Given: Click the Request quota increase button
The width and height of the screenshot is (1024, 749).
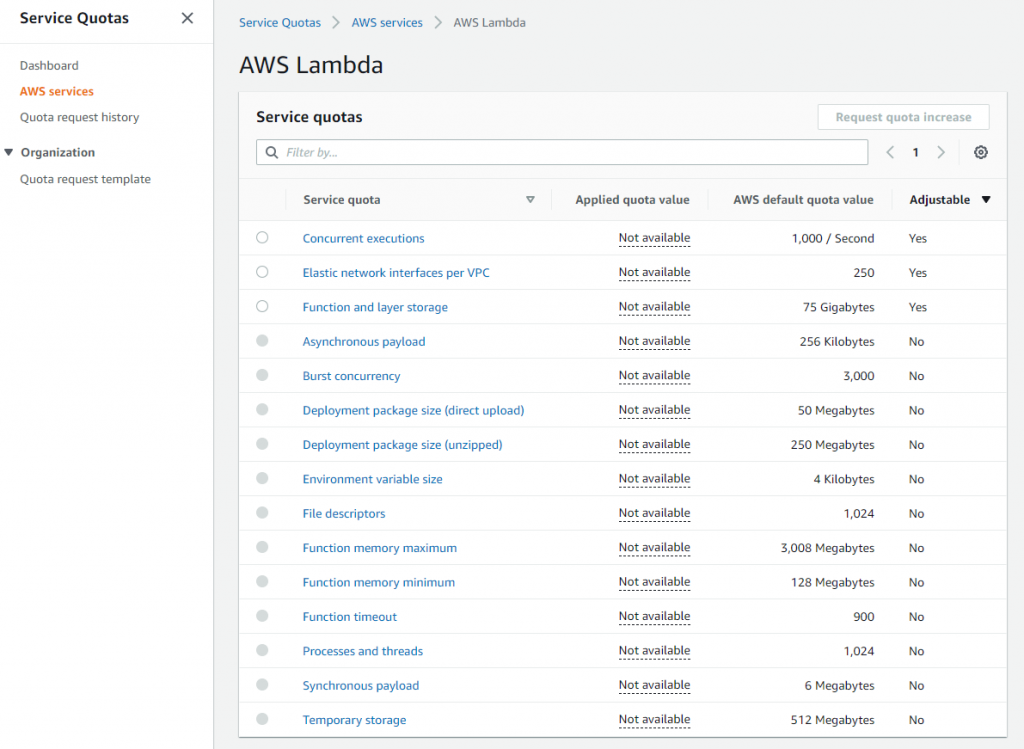Looking at the screenshot, I should tap(902, 117).
